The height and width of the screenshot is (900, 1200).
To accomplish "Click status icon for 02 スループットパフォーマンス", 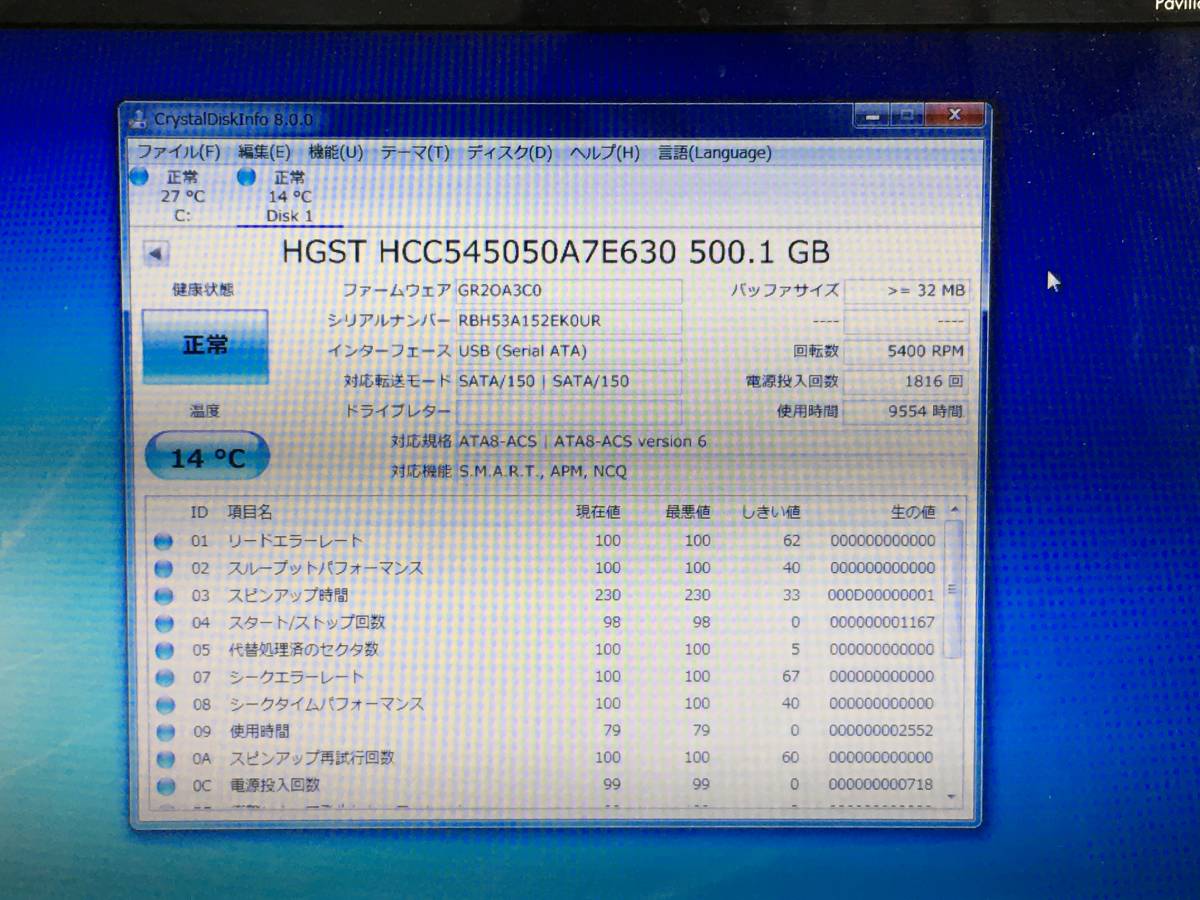I will [x=163, y=569].
